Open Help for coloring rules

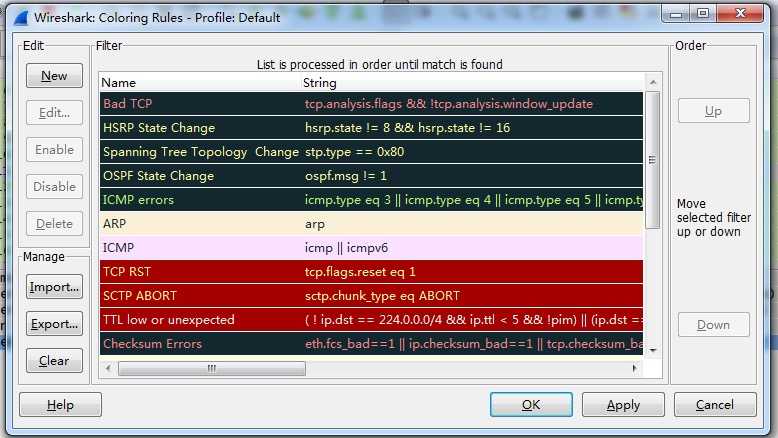click(x=60, y=405)
